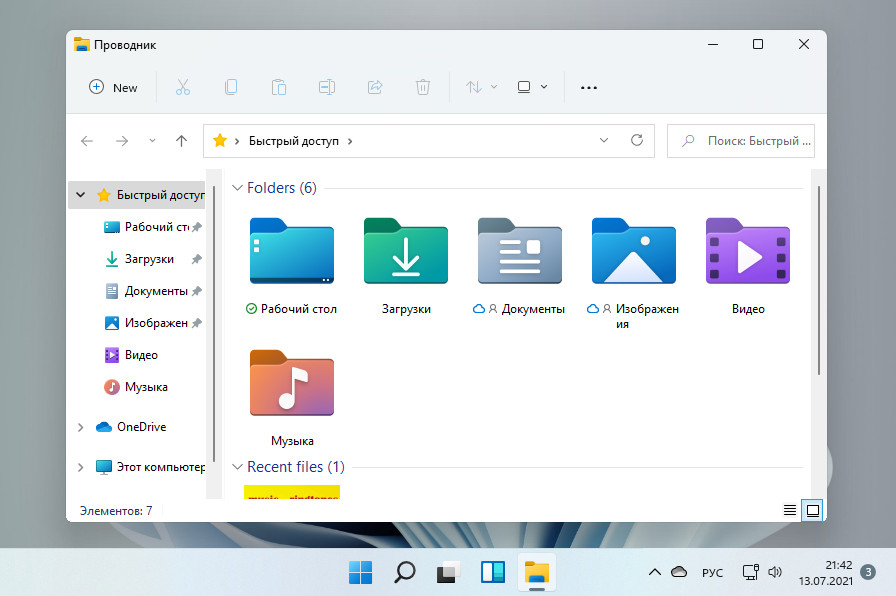The image size is (896, 596).
Task: Select Загрузки in the sidebar
Action: [x=140, y=259]
